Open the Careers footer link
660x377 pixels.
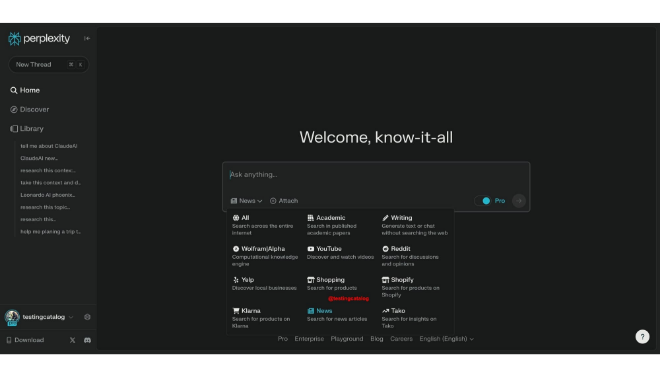click(x=401, y=339)
